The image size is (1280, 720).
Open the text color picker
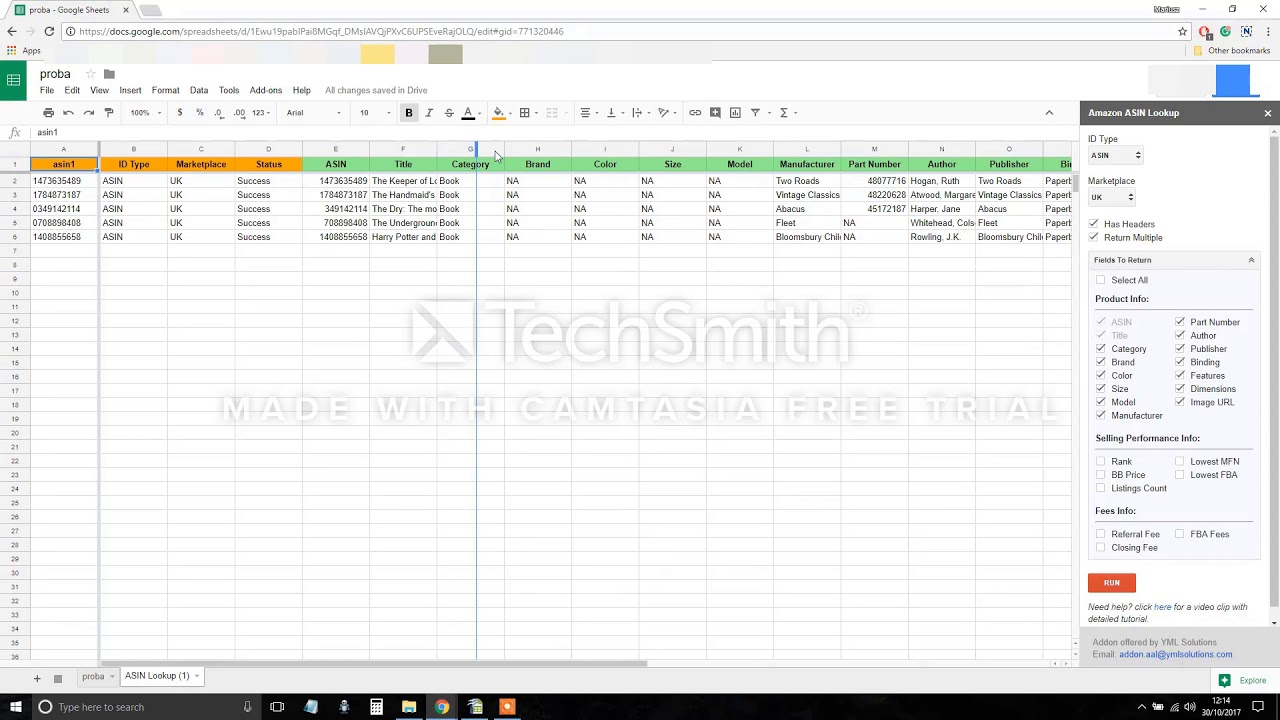tap(468, 113)
